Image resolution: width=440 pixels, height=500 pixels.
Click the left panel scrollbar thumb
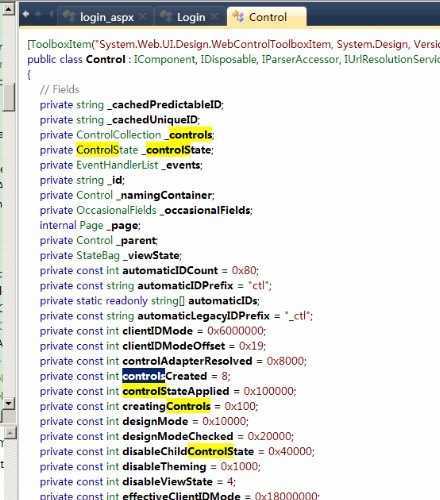click(9, 97)
